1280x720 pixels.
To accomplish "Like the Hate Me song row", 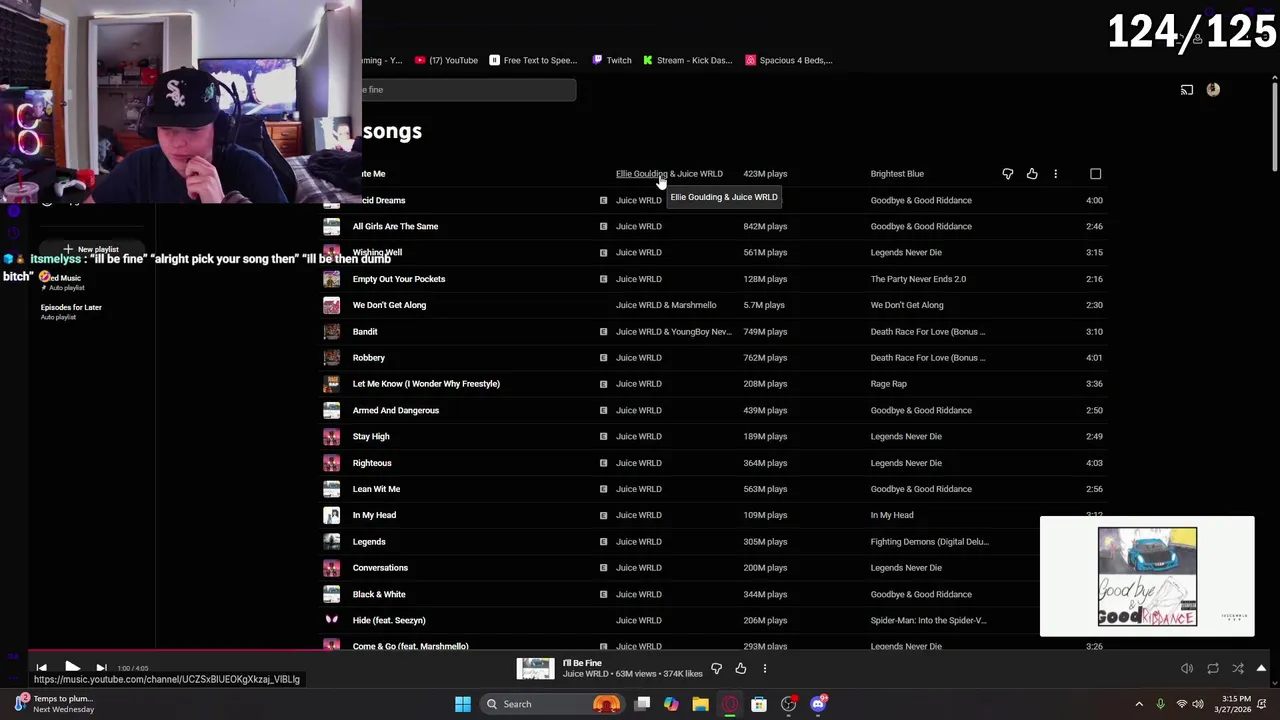I will [1032, 174].
